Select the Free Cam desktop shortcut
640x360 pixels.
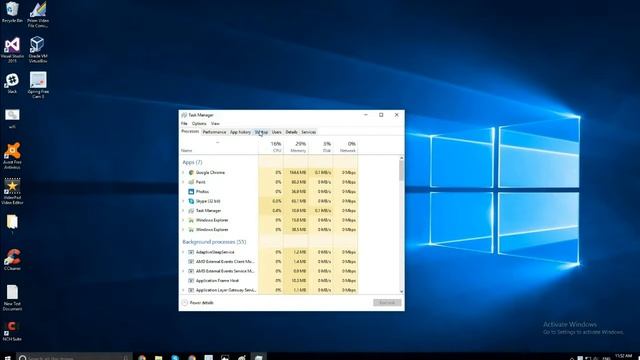(x=38, y=85)
